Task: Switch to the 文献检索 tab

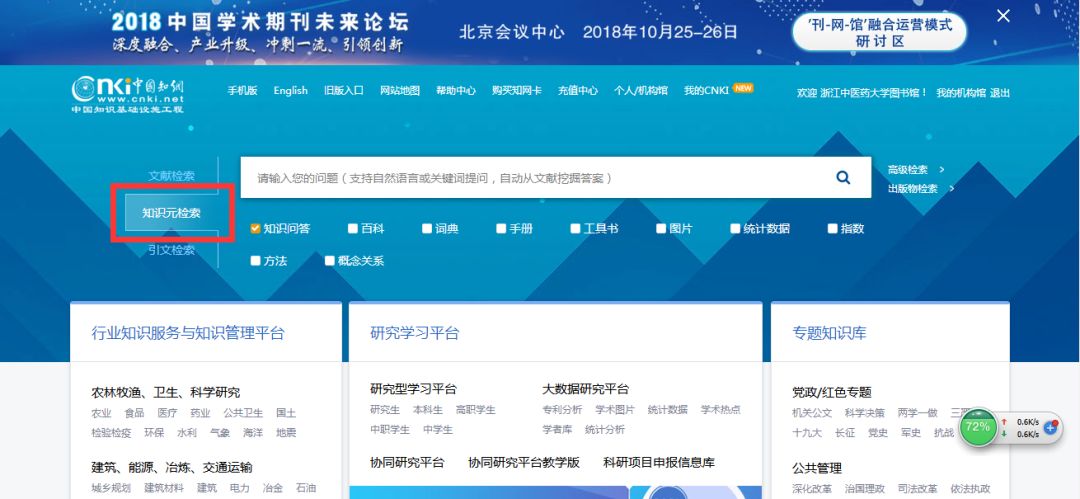Action: [x=171, y=176]
